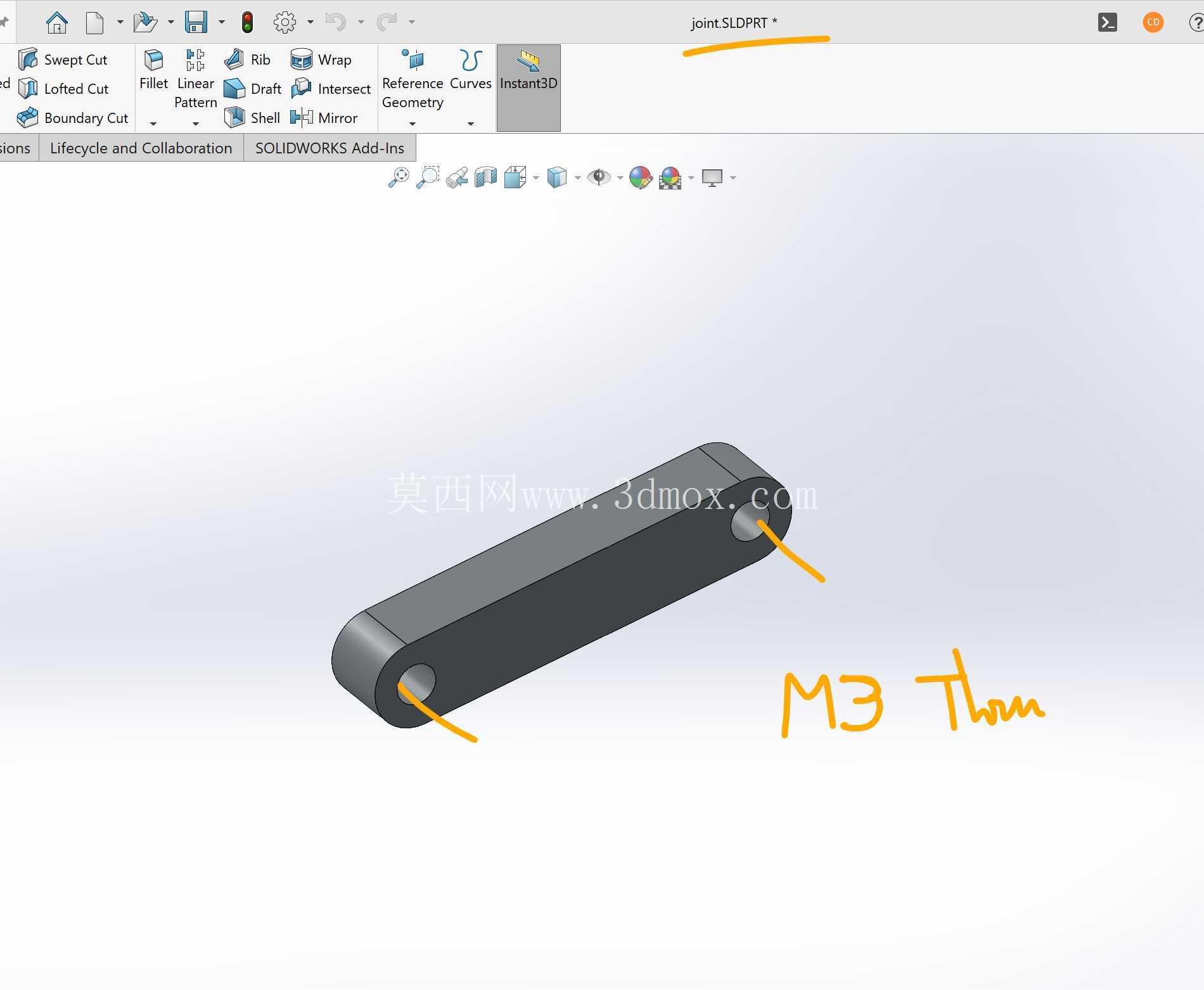Click Section View icon
This screenshot has height=990, width=1204.
[x=485, y=177]
